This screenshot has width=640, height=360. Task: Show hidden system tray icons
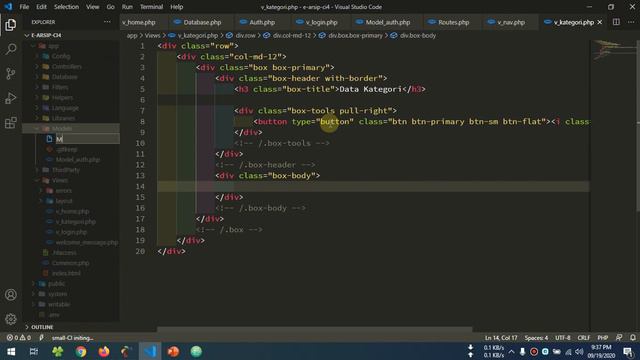click(x=511, y=351)
